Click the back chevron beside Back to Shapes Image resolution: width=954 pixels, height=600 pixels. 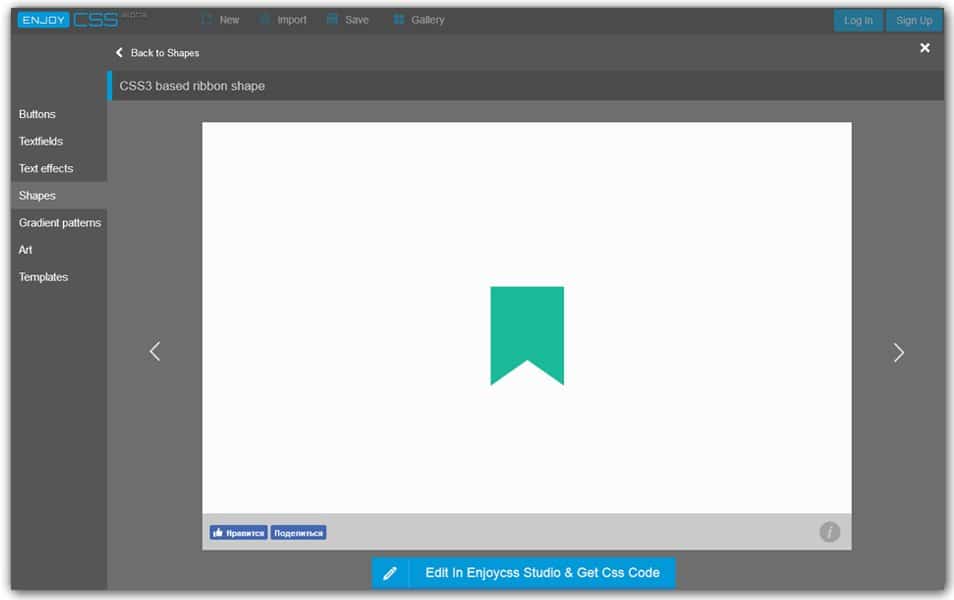pyautogui.click(x=120, y=52)
